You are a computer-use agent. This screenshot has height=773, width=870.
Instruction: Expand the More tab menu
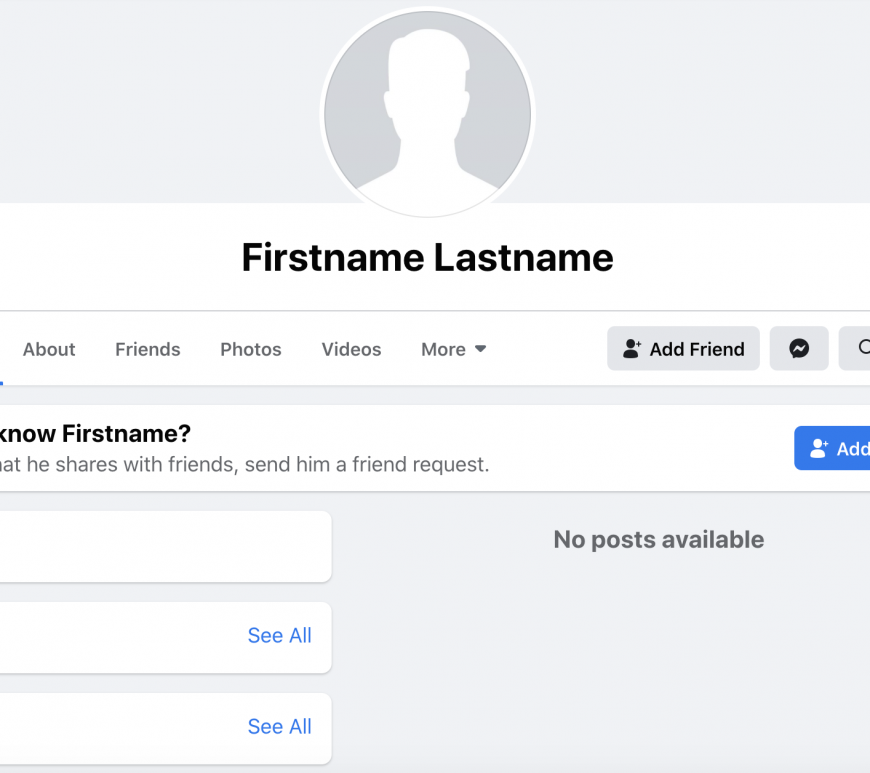click(454, 349)
